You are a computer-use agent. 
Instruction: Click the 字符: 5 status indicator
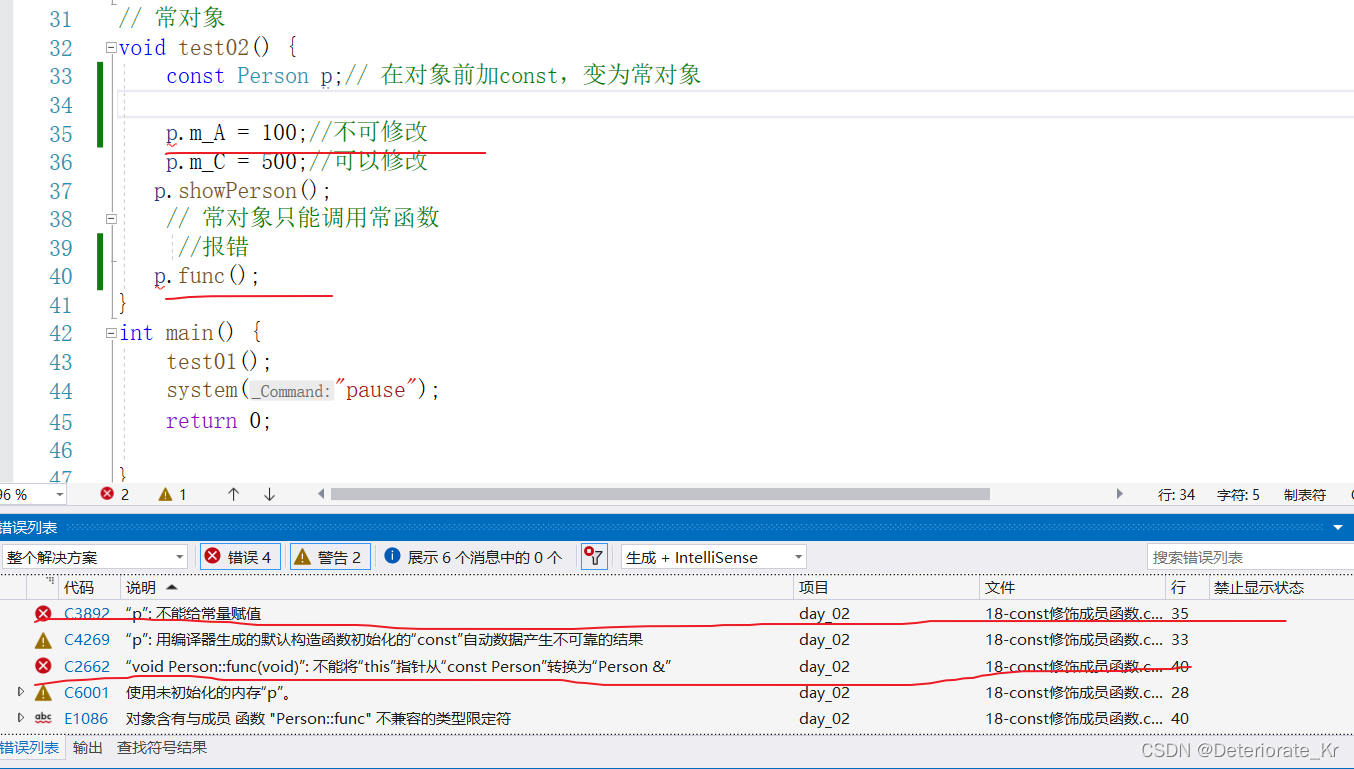pos(1238,494)
